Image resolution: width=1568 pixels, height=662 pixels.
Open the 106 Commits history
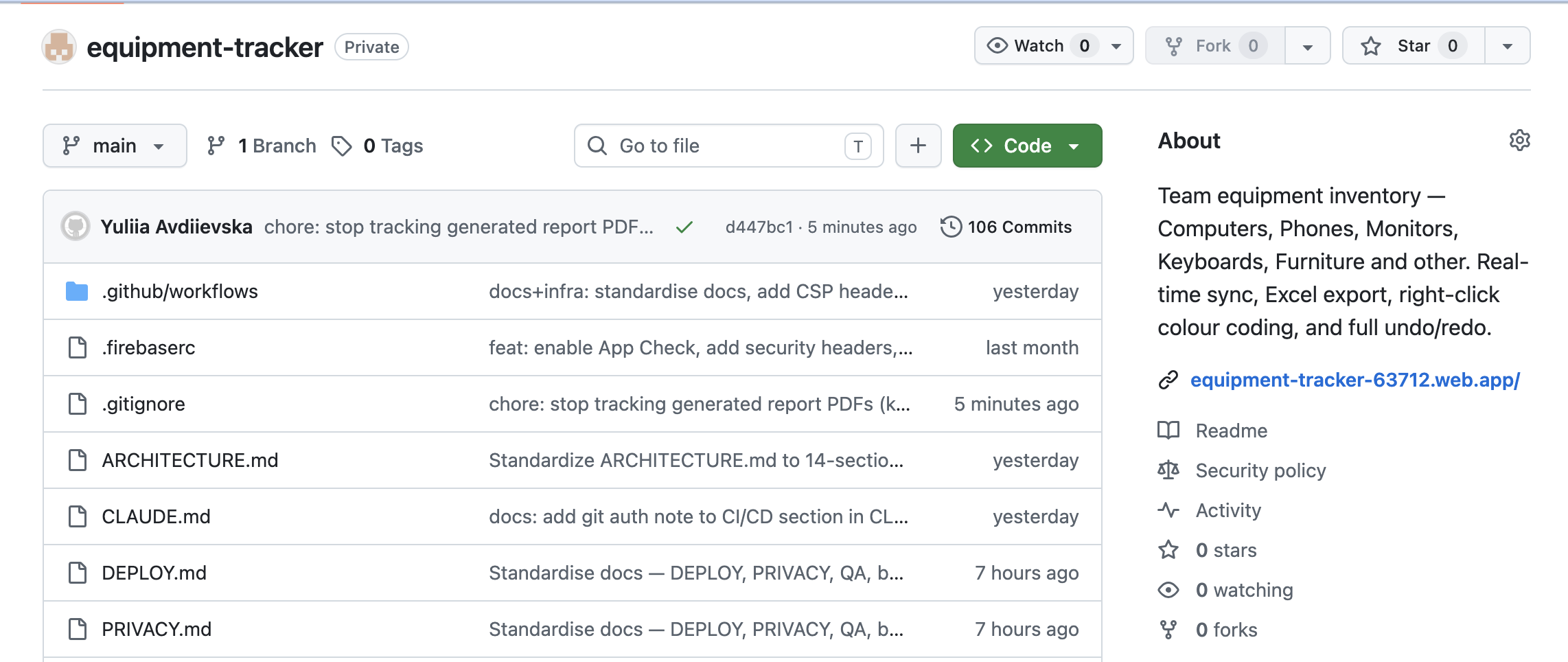[x=1006, y=227]
